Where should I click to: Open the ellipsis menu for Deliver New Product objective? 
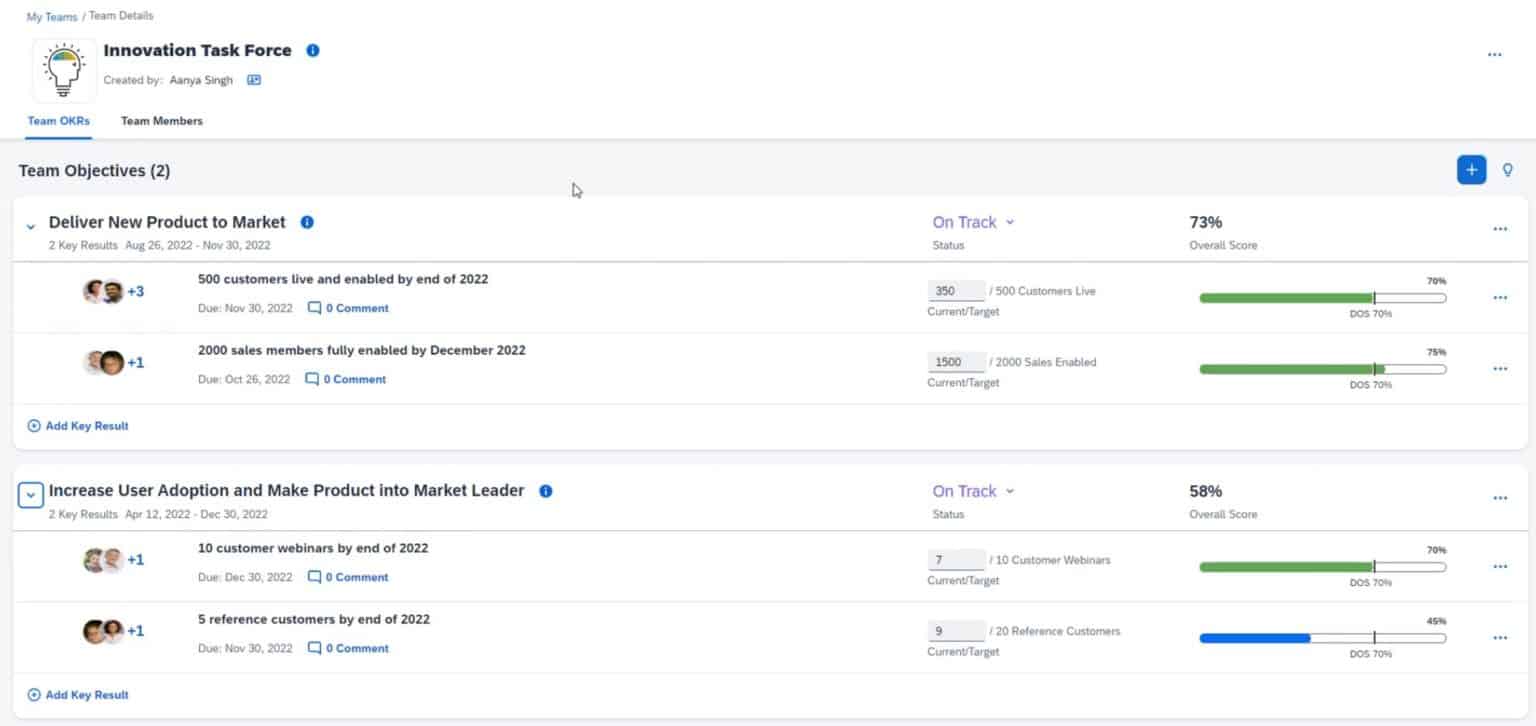[1500, 228]
